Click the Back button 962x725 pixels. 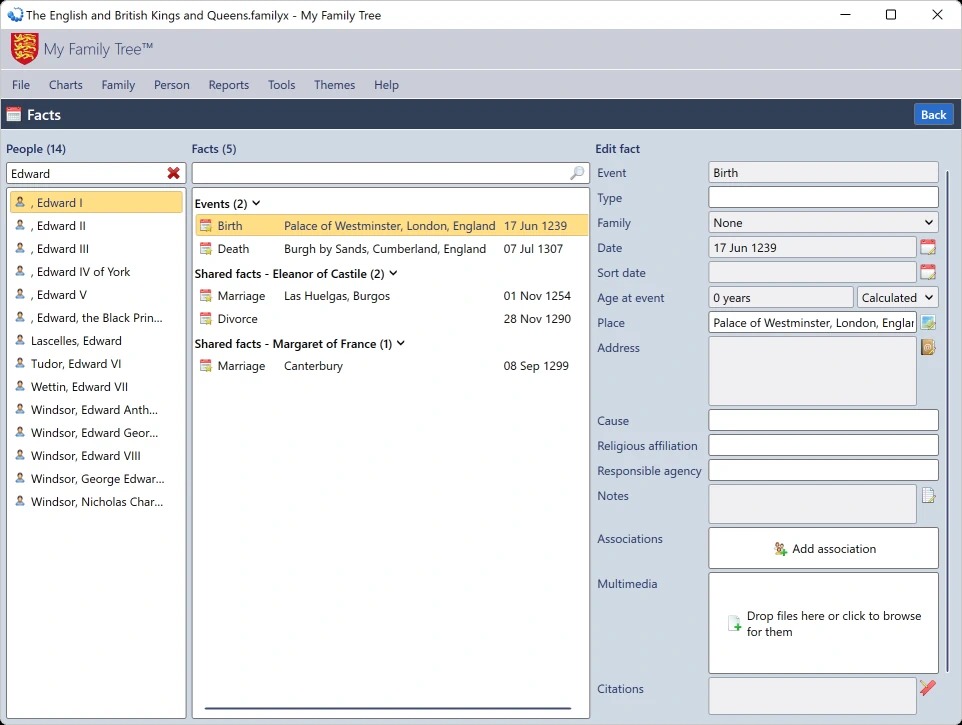(x=933, y=115)
